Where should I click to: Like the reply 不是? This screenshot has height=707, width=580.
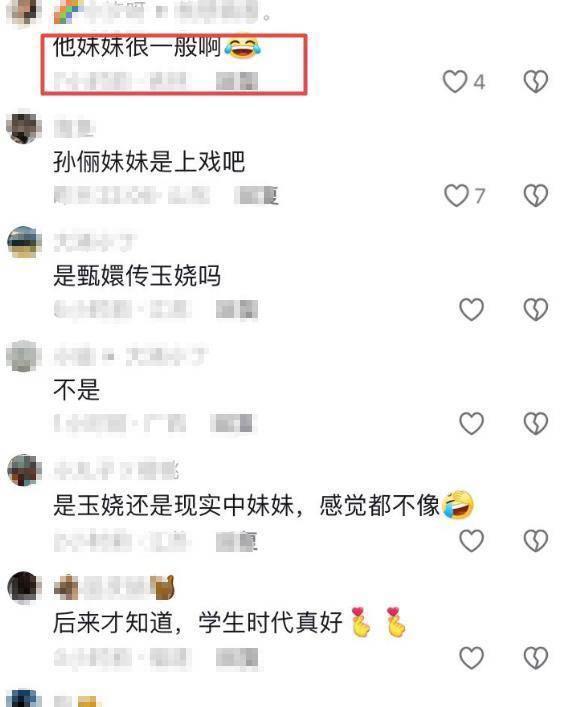coord(471,423)
